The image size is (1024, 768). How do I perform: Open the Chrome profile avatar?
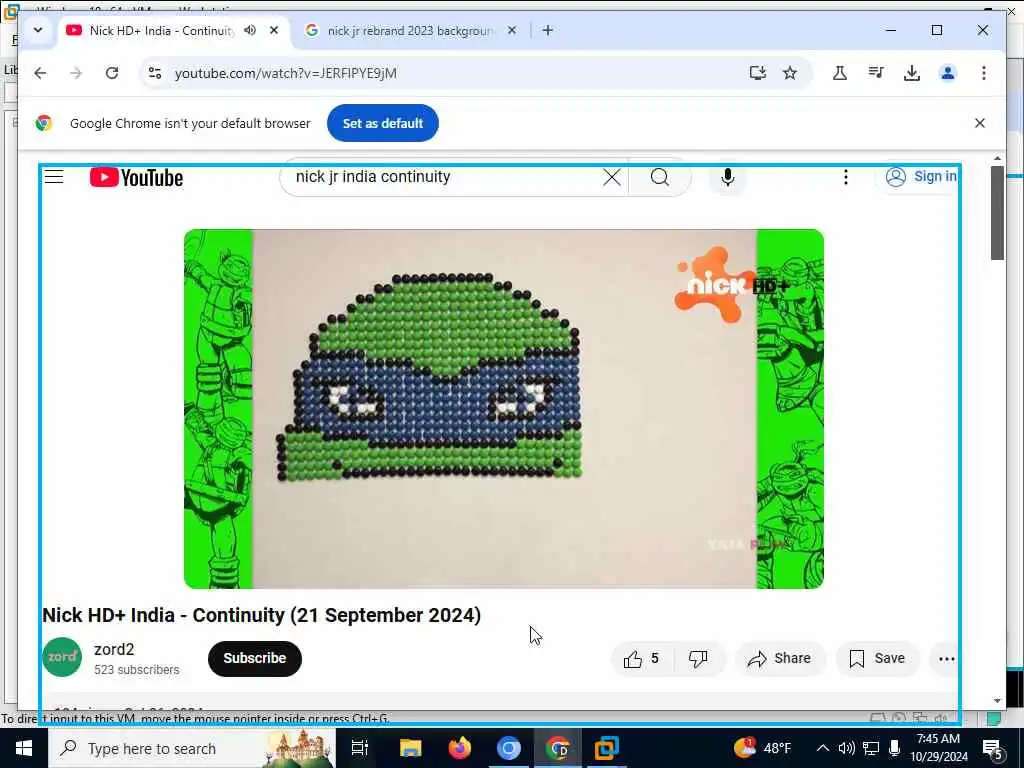click(x=948, y=73)
